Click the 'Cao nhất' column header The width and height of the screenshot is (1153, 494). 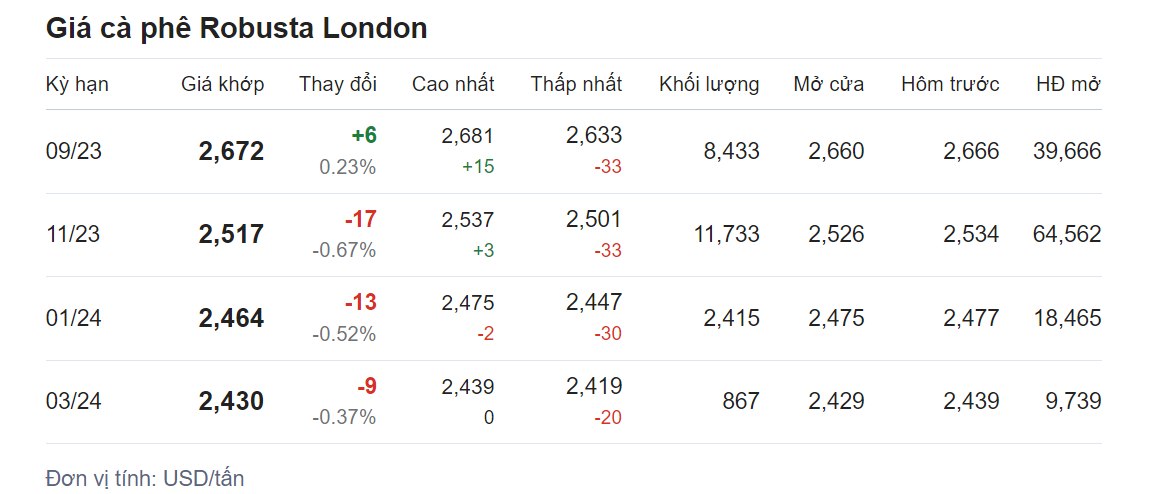tap(453, 84)
